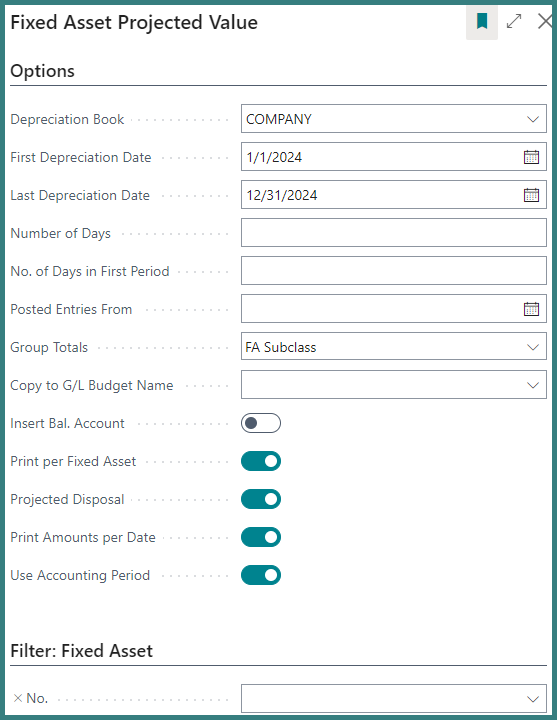This screenshot has height=721, width=557.
Task: Enable the Insert Bal. Account toggle
Action: (261, 423)
